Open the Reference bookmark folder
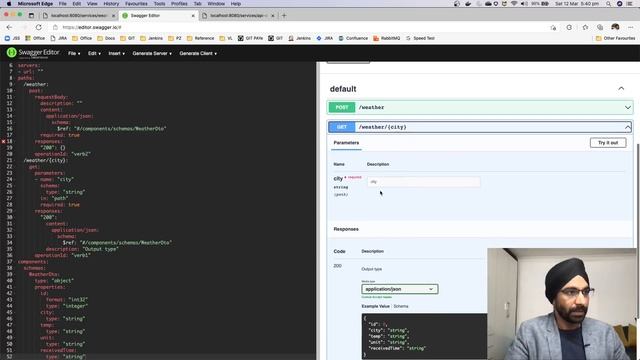The width and height of the screenshot is (640, 360). click(200, 38)
